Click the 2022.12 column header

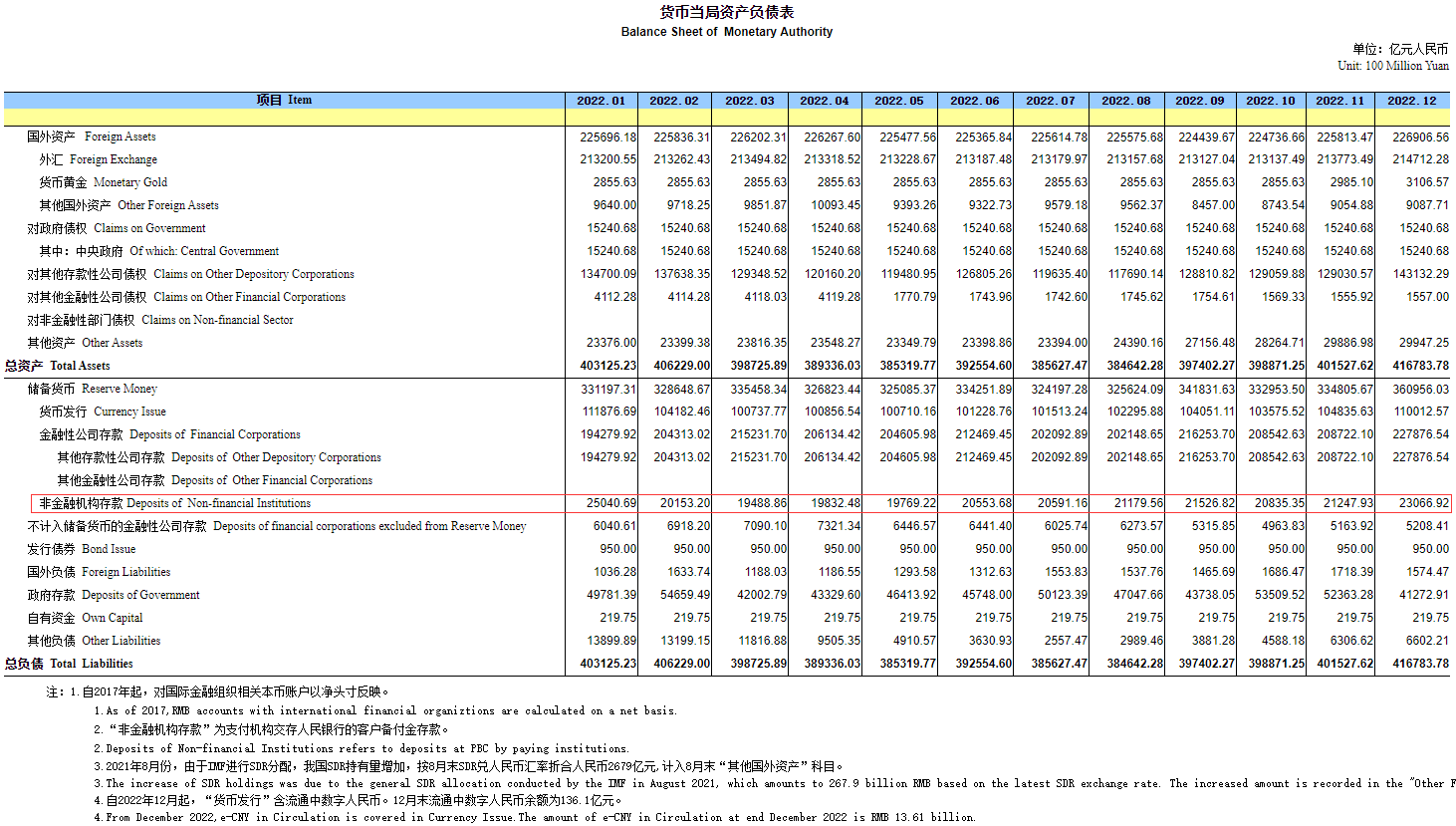tap(1412, 101)
